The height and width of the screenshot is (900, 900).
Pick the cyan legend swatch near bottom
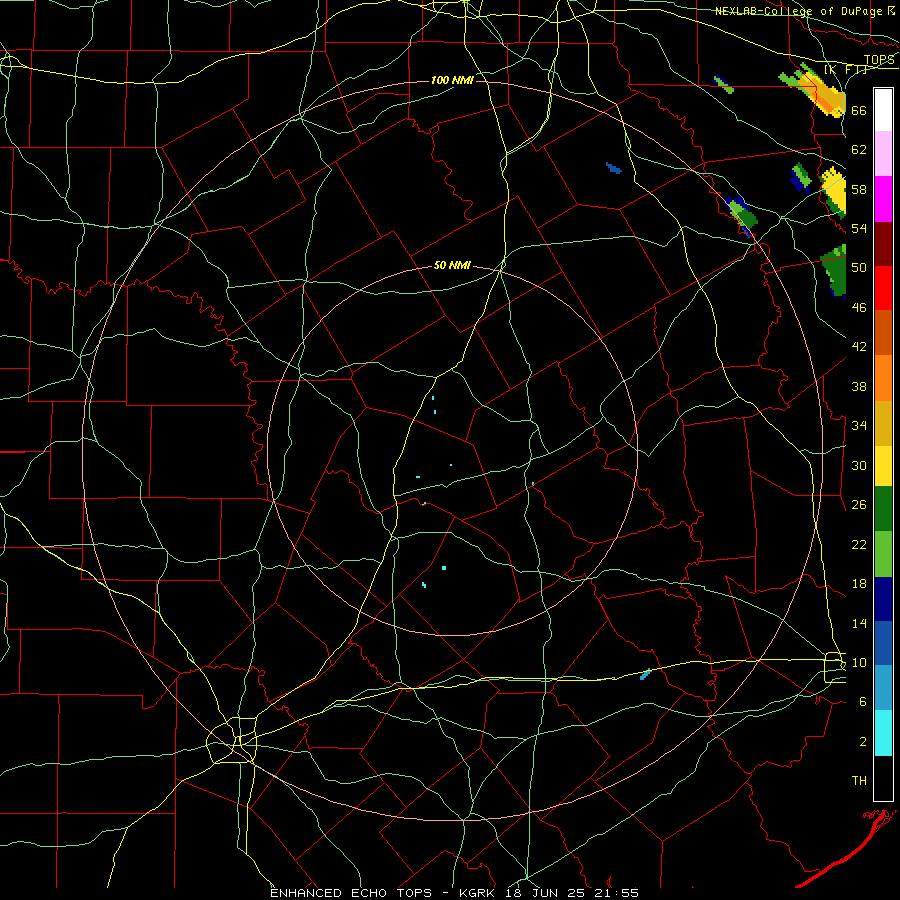883,733
